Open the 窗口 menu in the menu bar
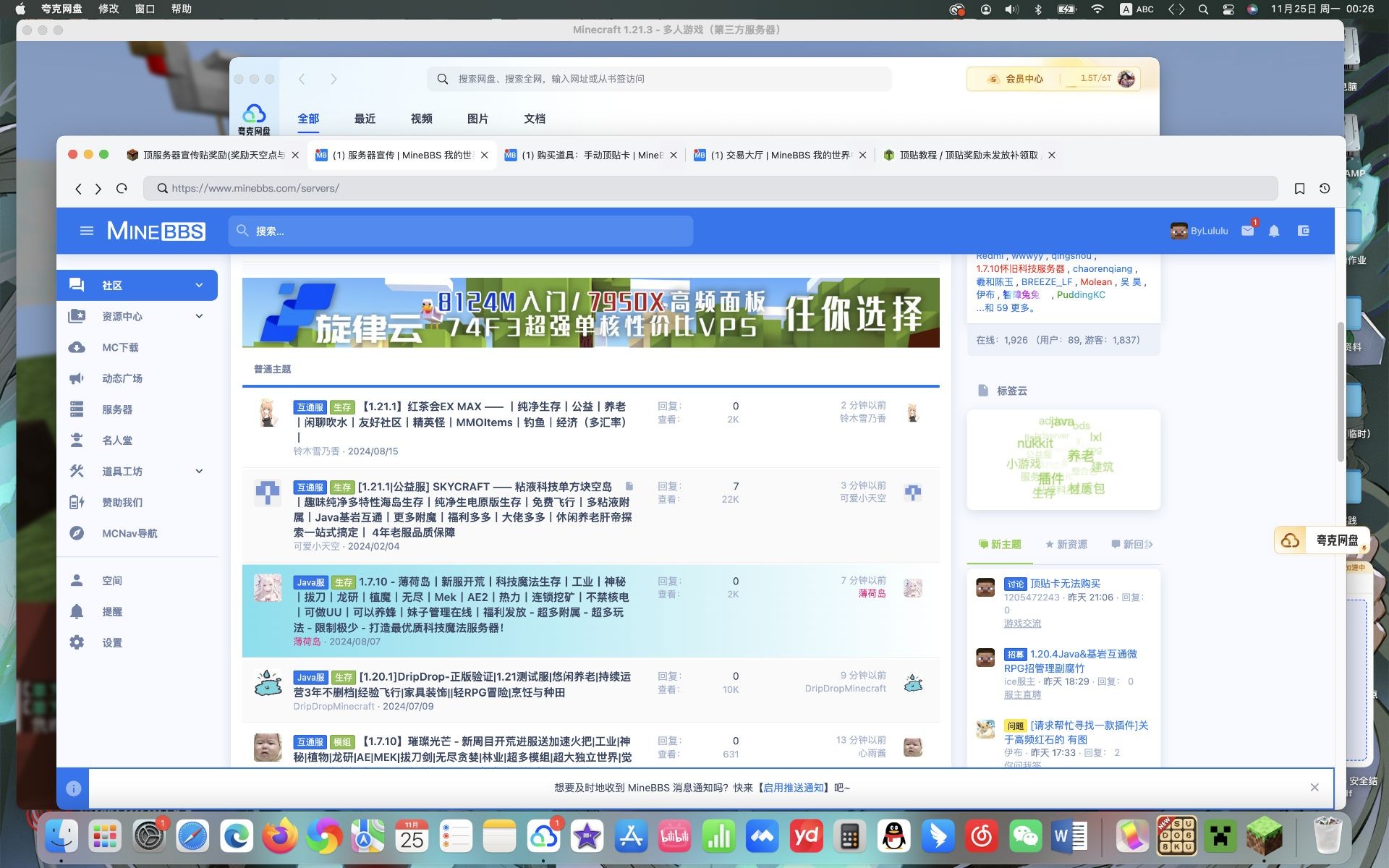The width and height of the screenshot is (1389, 868). tap(145, 9)
